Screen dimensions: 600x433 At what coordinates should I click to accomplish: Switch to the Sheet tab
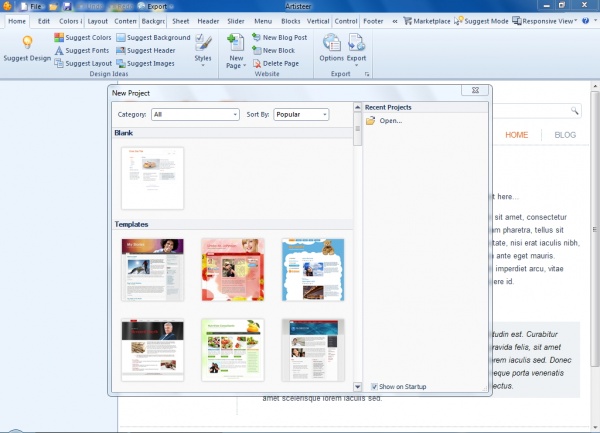point(181,21)
